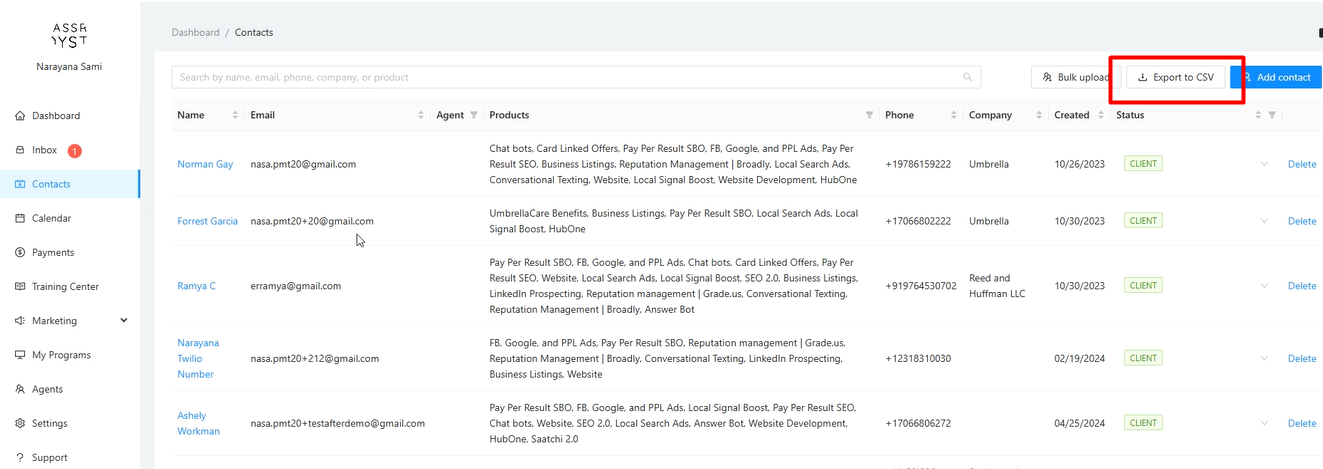
Task: Open Settings from the sidebar
Action: 49,423
